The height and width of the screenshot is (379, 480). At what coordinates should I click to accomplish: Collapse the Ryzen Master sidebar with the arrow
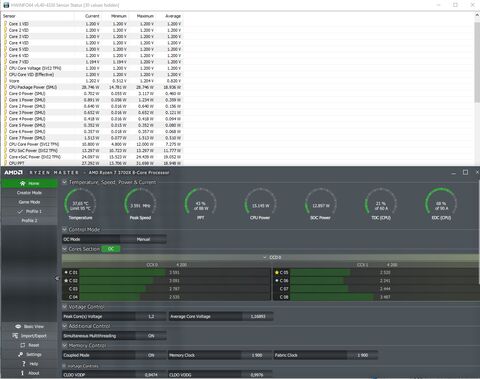[57, 278]
